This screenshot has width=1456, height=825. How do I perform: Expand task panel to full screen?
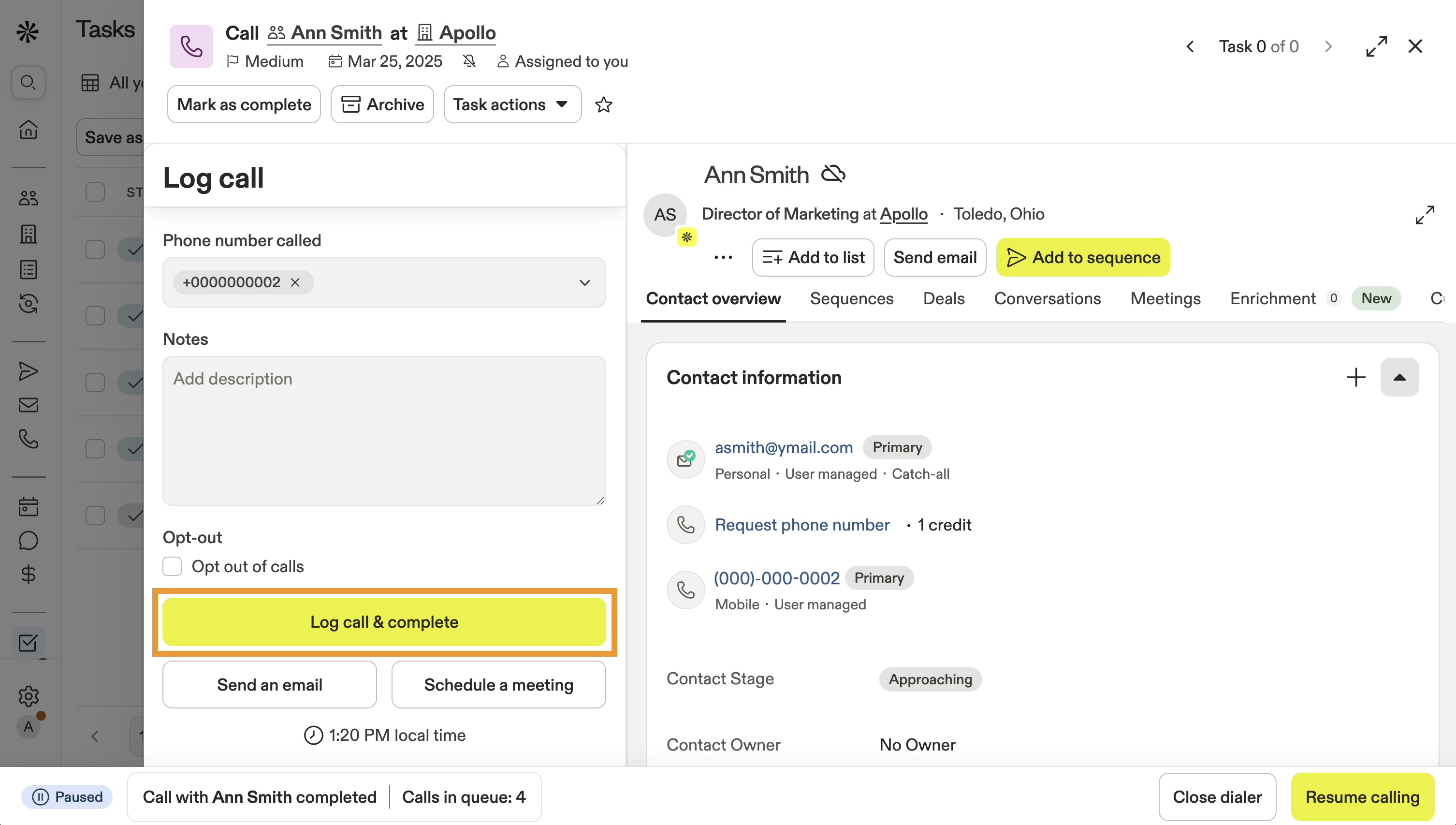tap(1376, 46)
